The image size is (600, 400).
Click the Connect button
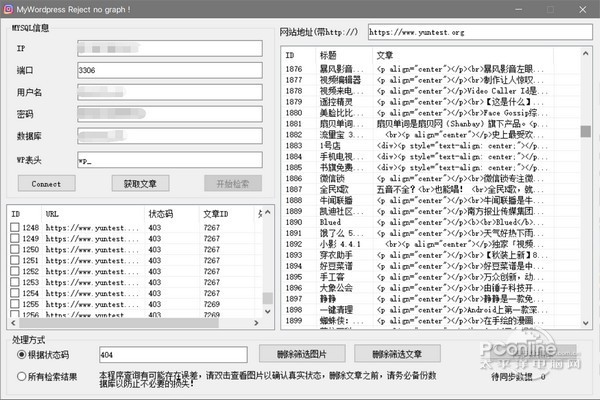click(46, 183)
